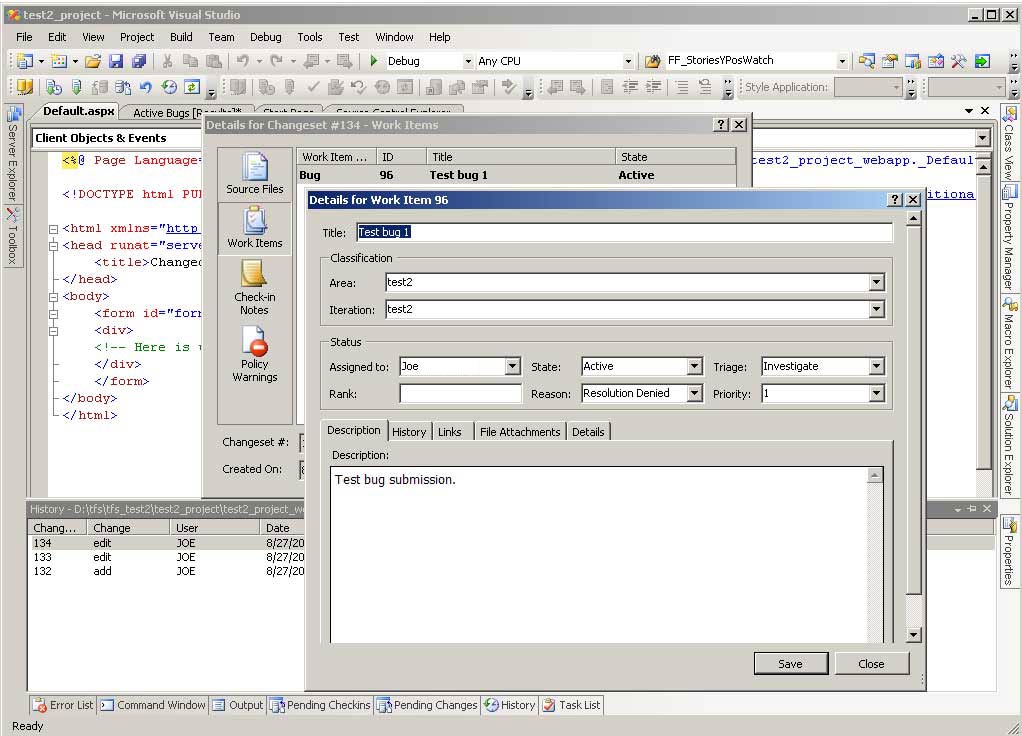This screenshot has height=736, width=1022.
Task: Switch to the File Attachments tab
Action: point(520,432)
